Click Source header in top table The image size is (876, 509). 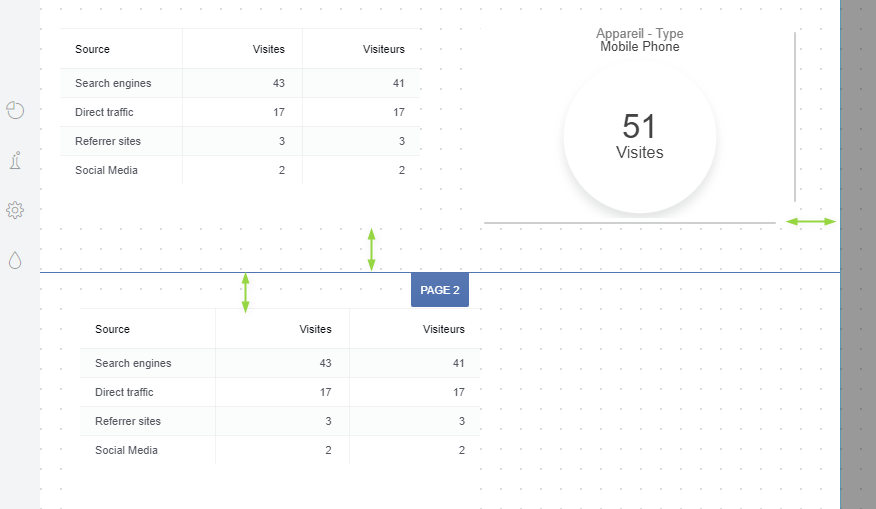[93, 49]
